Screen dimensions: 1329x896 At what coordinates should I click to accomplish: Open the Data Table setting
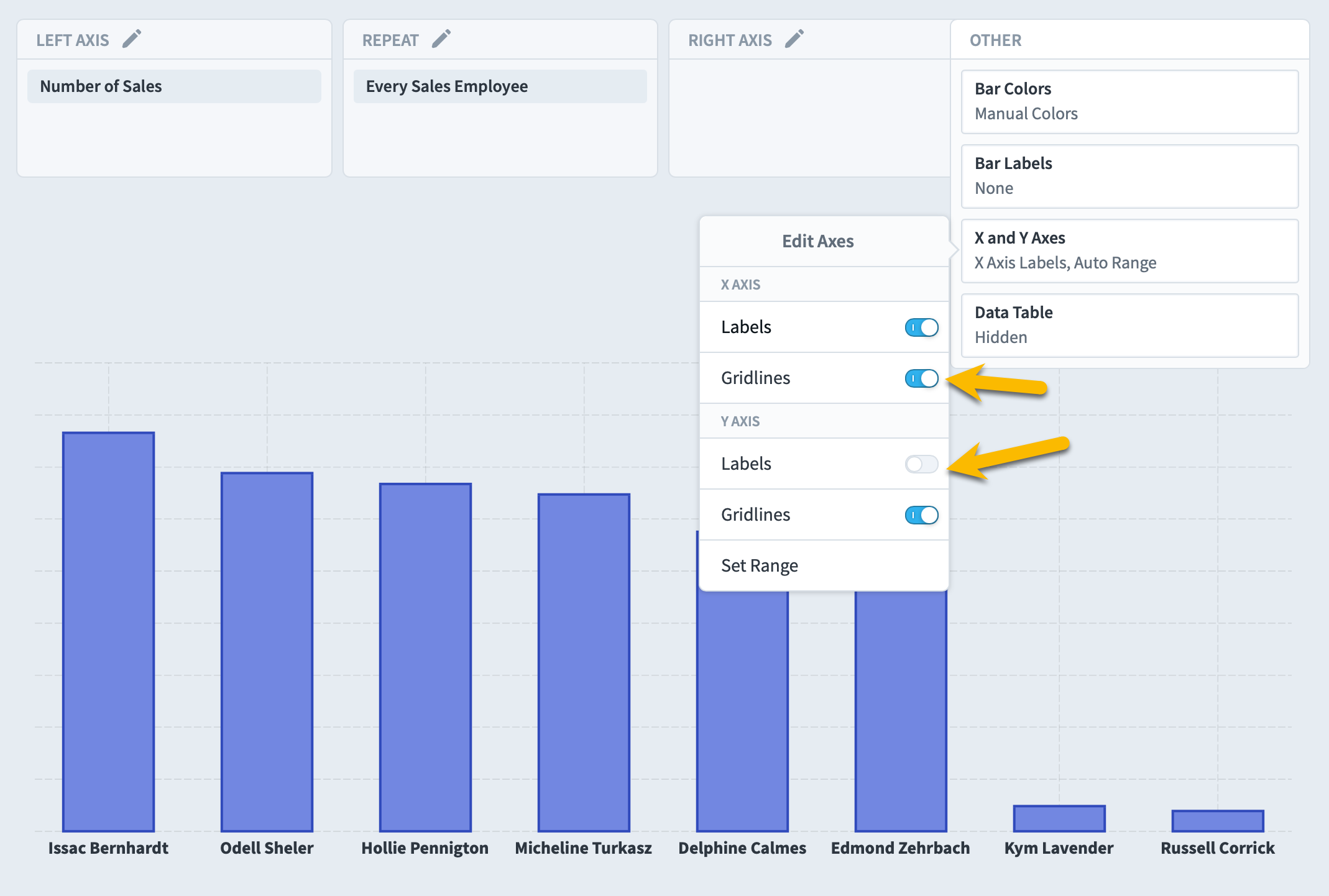(1129, 326)
